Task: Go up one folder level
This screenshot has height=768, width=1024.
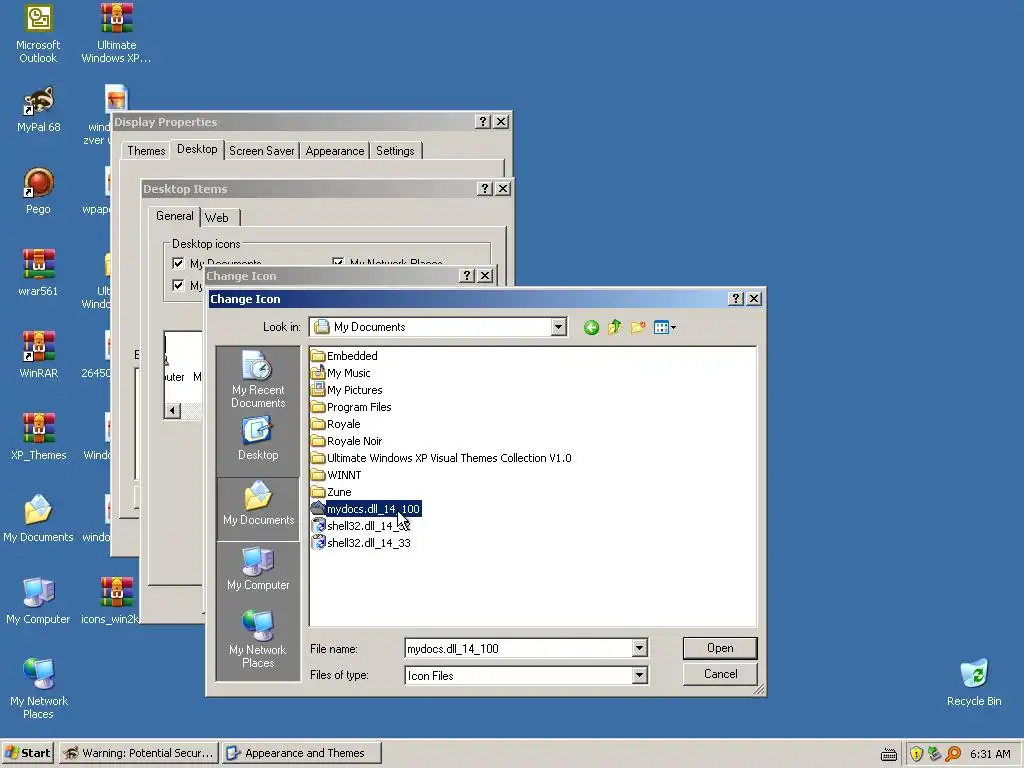Action: coord(615,328)
